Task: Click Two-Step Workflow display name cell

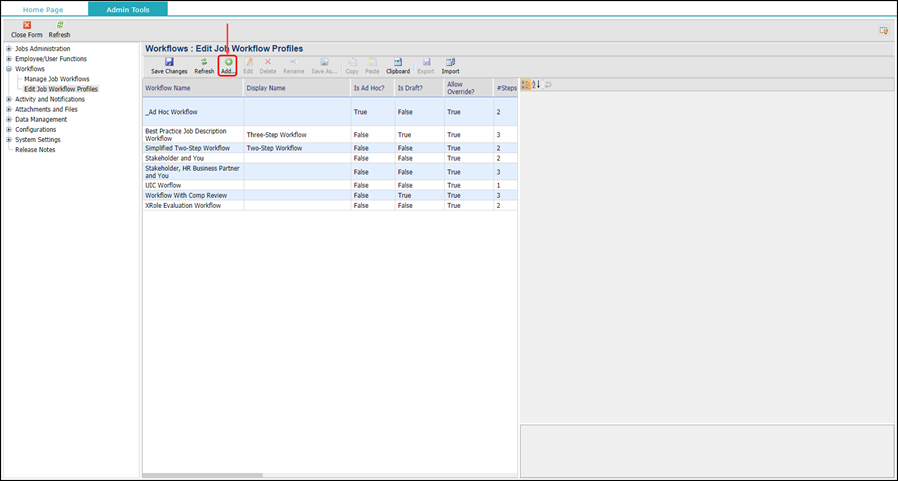Action: [x=297, y=148]
